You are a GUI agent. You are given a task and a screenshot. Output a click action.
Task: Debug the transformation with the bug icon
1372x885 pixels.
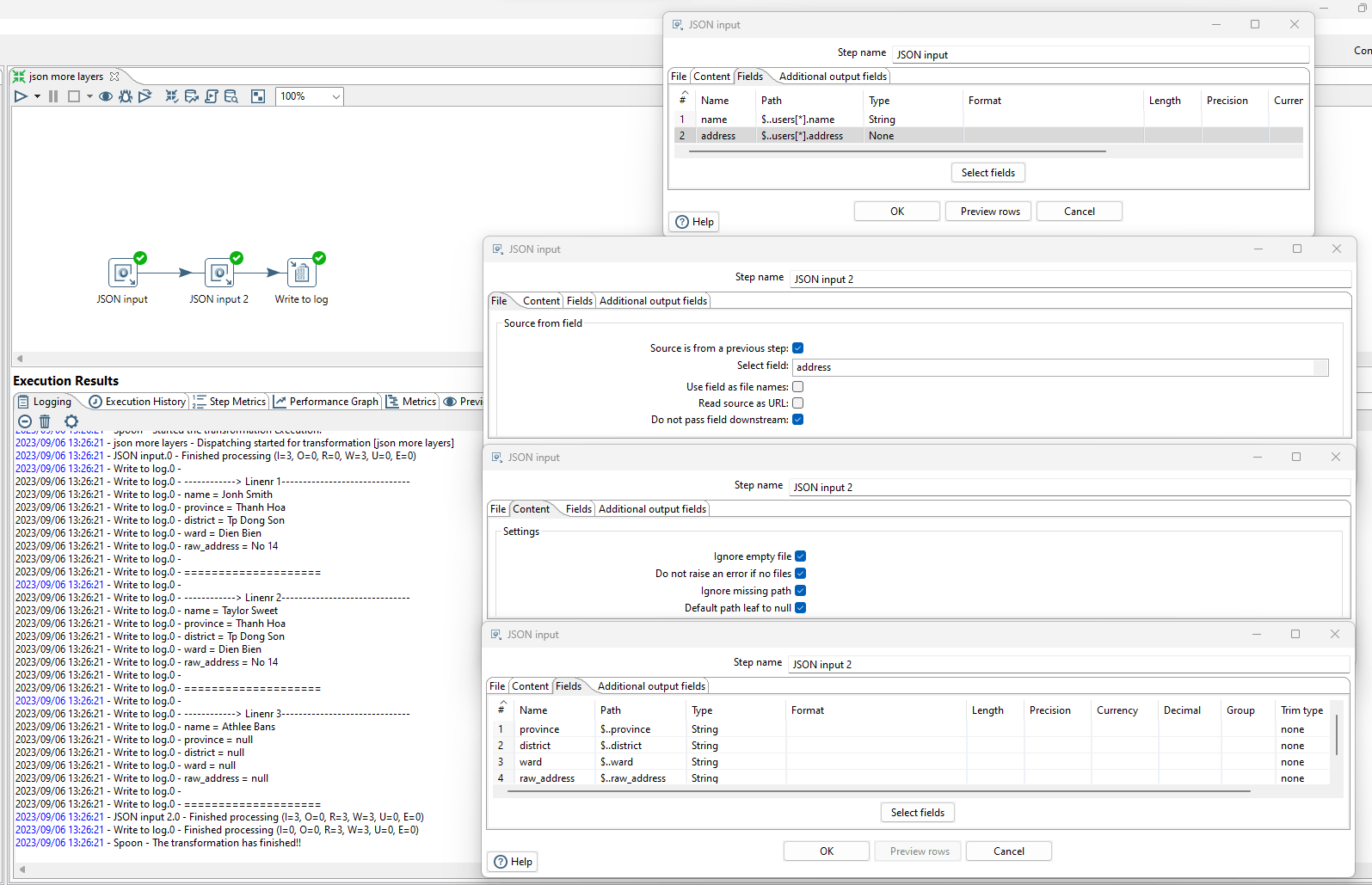click(x=126, y=96)
